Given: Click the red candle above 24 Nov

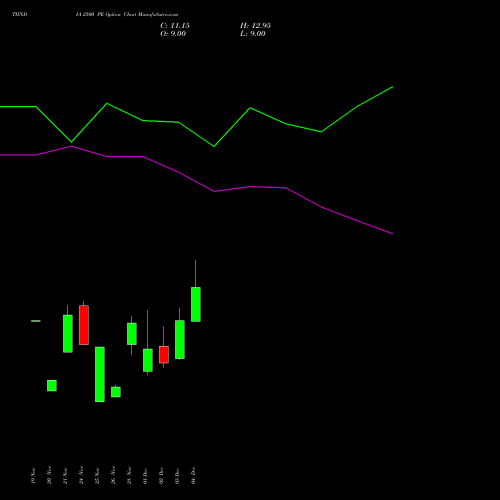Looking at the screenshot, I should 84,325.
